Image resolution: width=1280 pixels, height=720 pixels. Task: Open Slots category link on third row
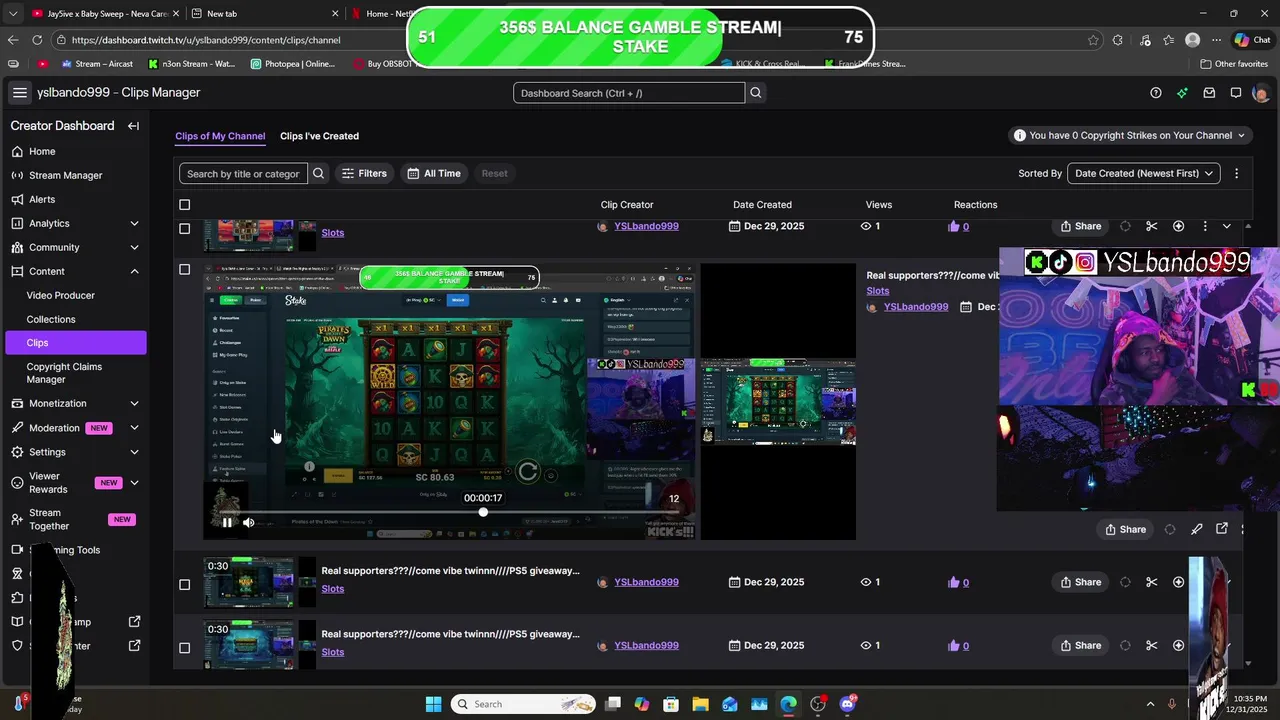(x=333, y=589)
